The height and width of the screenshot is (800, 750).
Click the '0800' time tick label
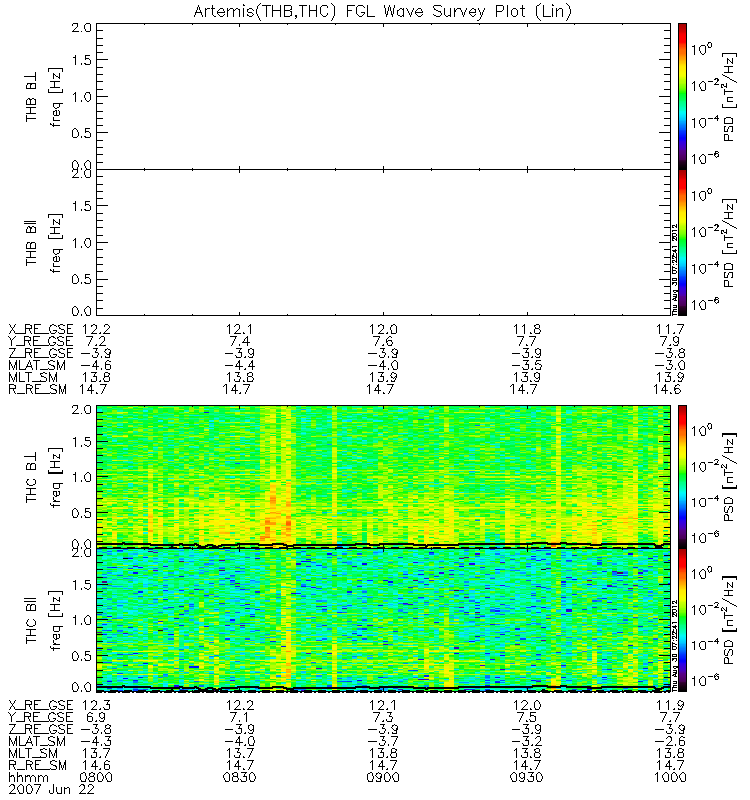(x=96, y=778)
